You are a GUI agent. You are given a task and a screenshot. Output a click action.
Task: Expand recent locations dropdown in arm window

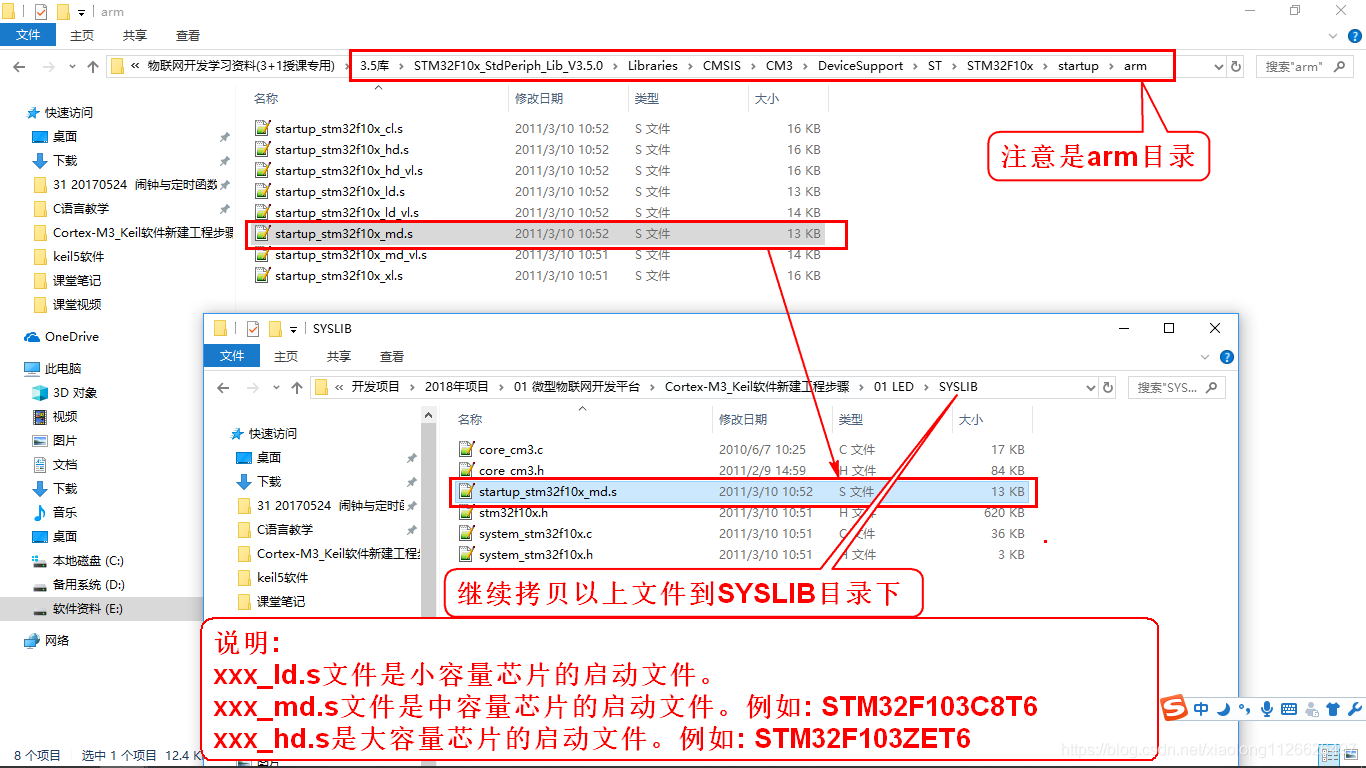pos(71,66)
